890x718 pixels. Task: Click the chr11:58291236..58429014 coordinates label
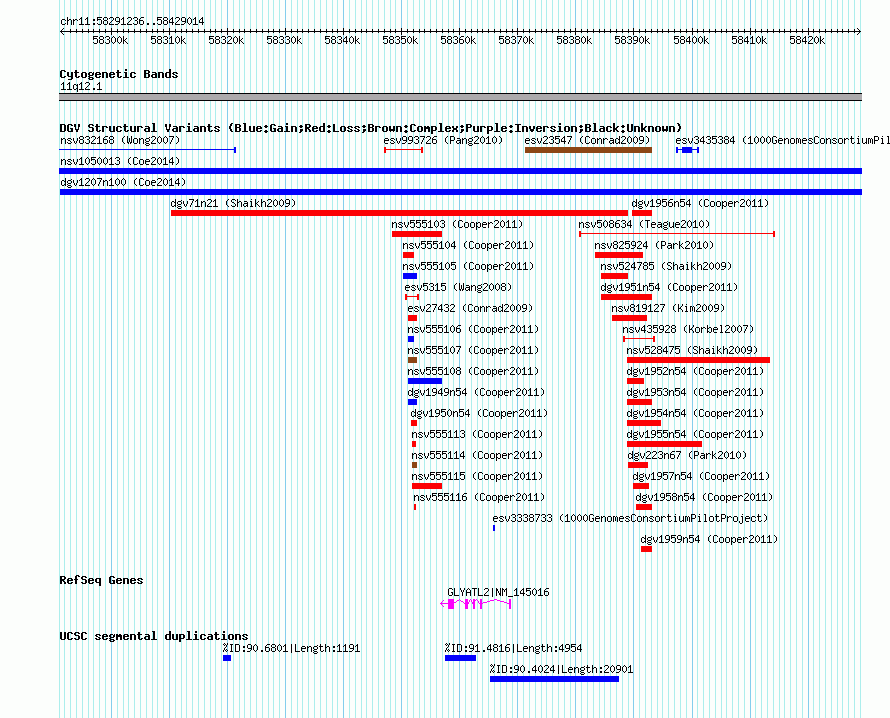(x=132, y=21)
